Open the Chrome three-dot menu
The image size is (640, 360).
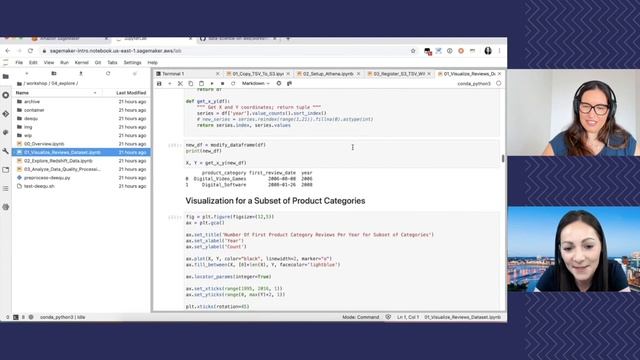pos(499,51)
